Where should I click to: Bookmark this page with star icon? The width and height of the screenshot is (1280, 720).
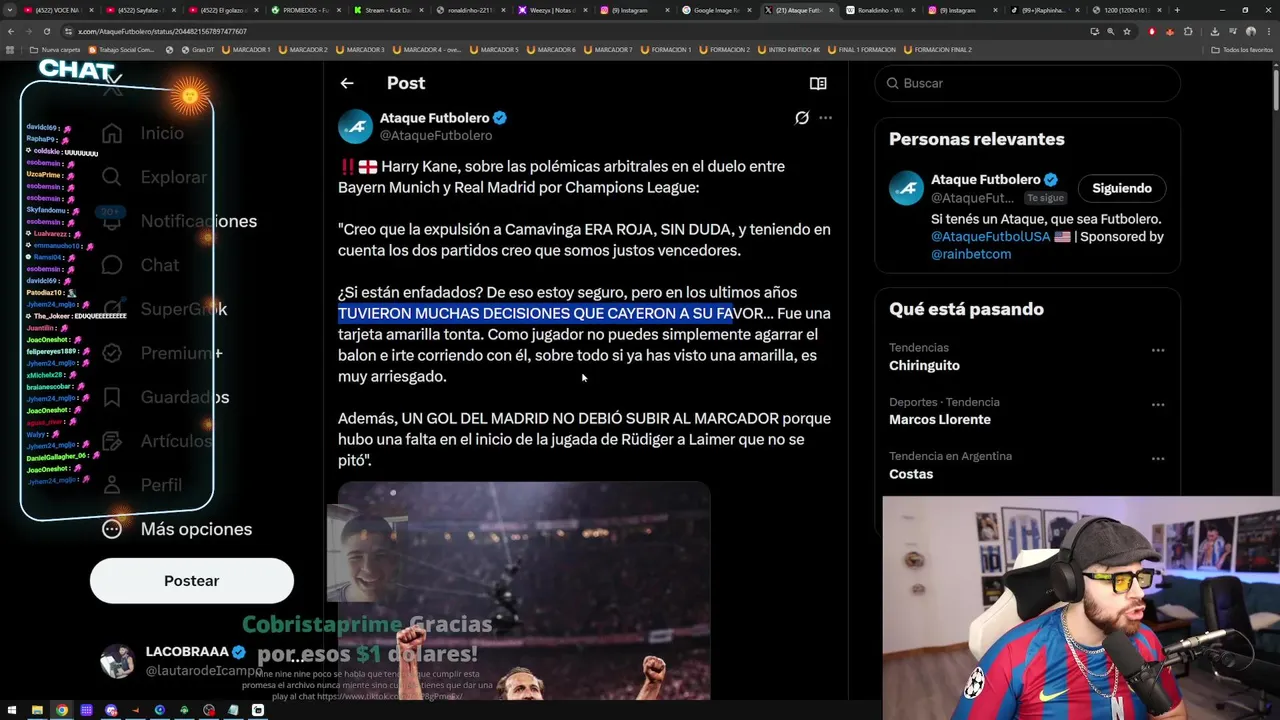pyautogui.click(x=1126, y=31)
